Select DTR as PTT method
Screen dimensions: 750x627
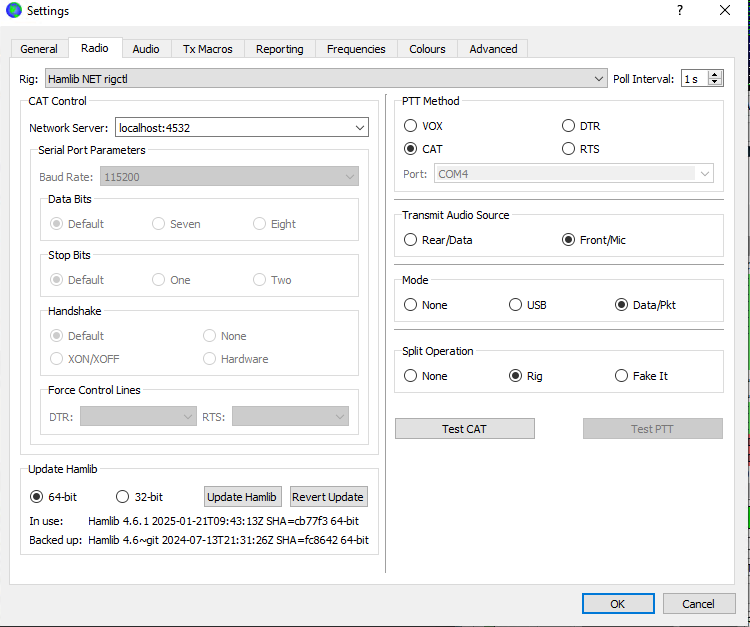click(x=570, y=126)
